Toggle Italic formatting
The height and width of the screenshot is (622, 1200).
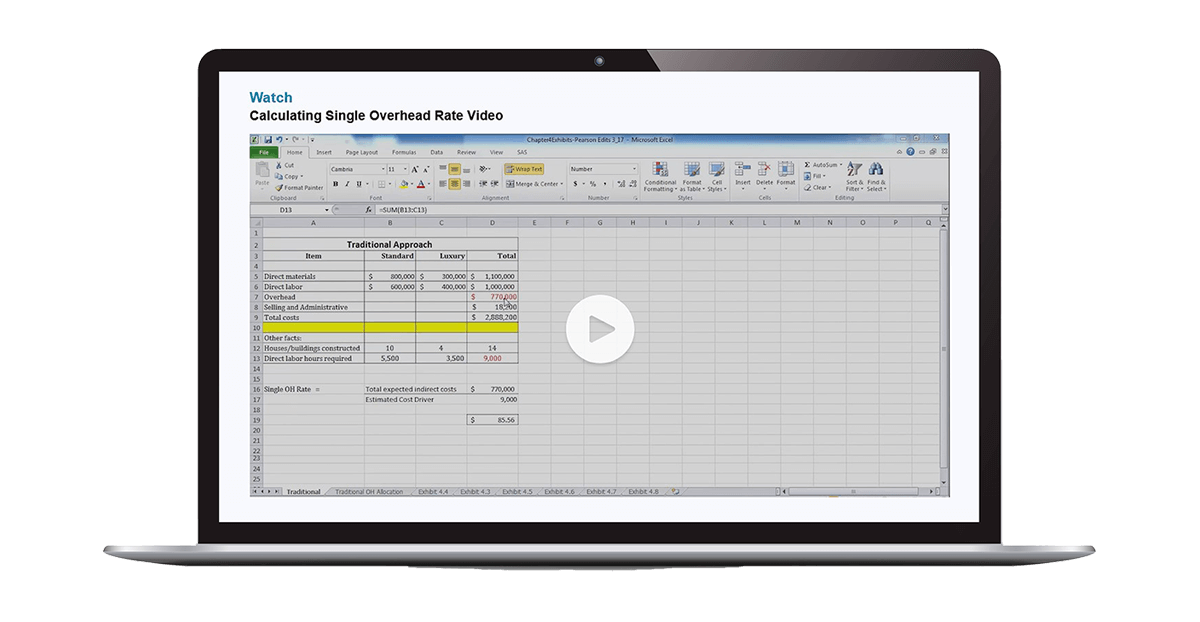pyautogui.click(x=347, y=184)
